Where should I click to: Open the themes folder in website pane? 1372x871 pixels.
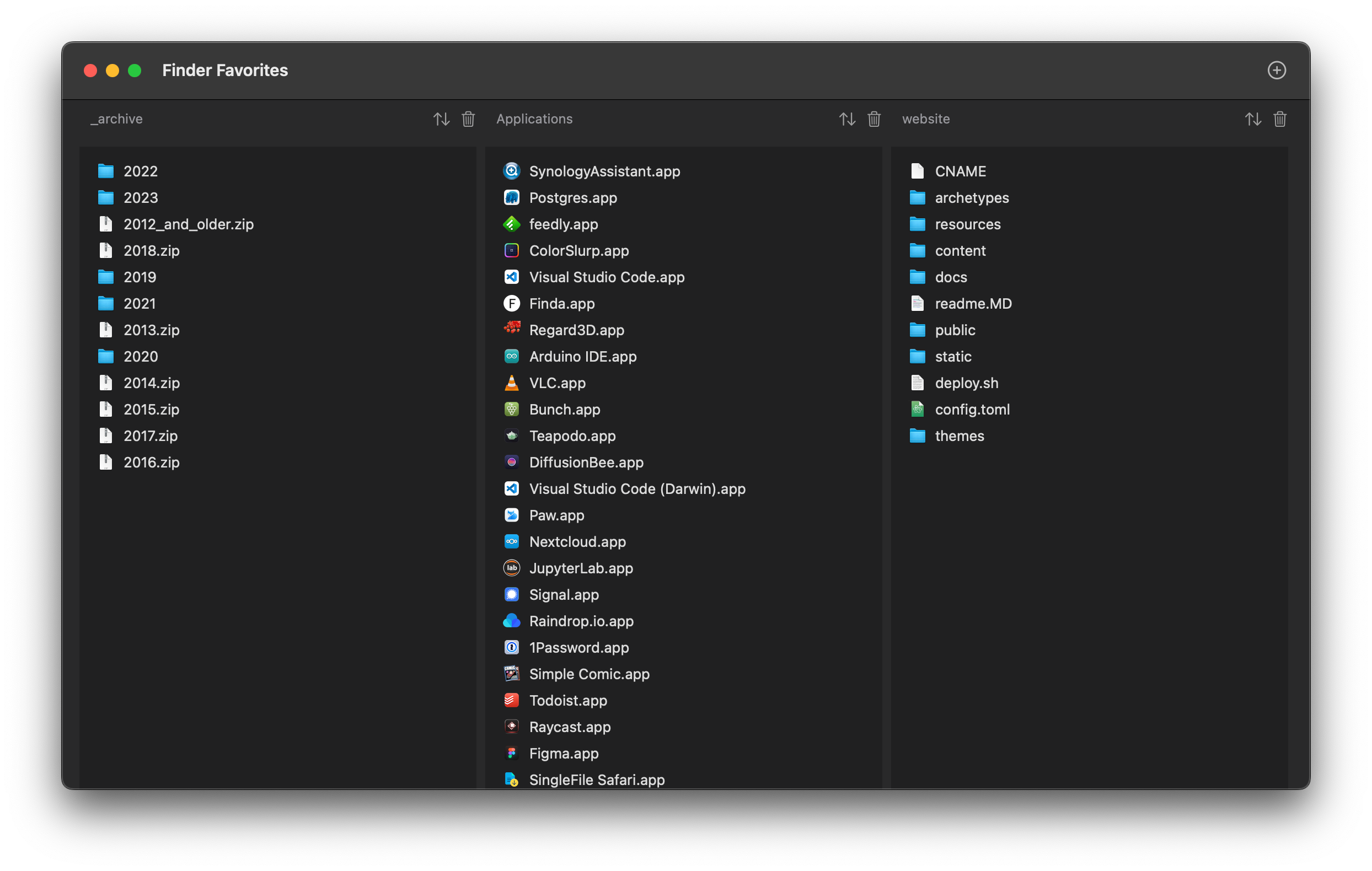(x=960, y=436)
